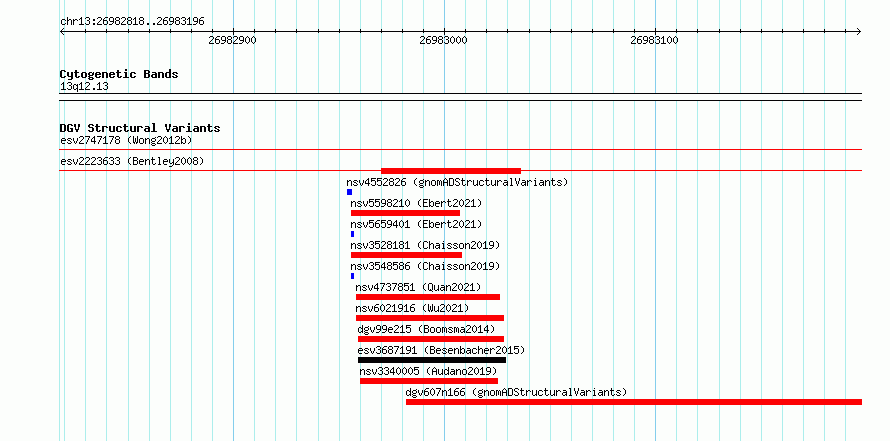Image resolution: width=890 pixels, height=441 pixels.
Task: Click red bar under nsv3528181
Action: tap(406, 255)
